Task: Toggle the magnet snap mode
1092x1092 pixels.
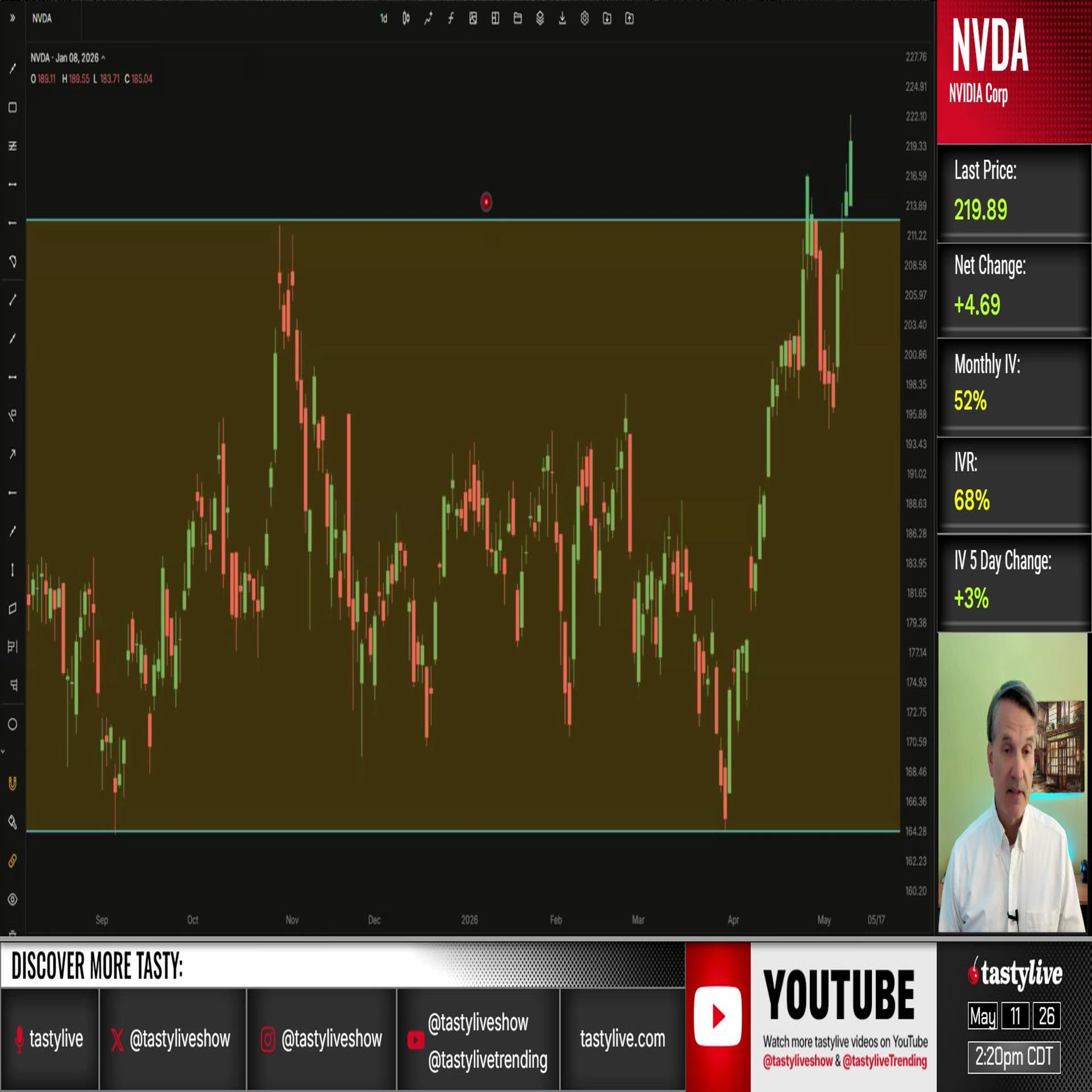Action: pos(12,783)
